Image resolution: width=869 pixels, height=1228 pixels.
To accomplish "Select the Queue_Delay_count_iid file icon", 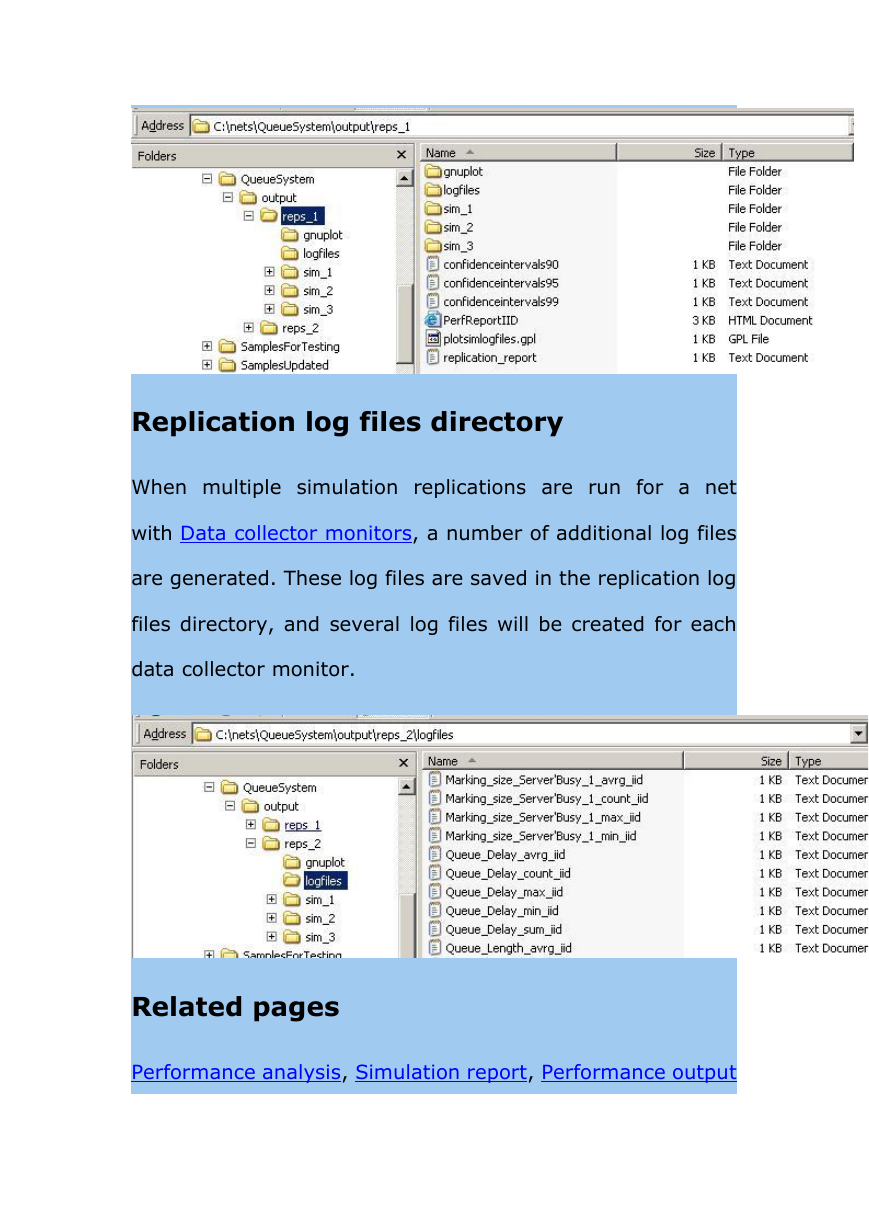I will [435, 873].
